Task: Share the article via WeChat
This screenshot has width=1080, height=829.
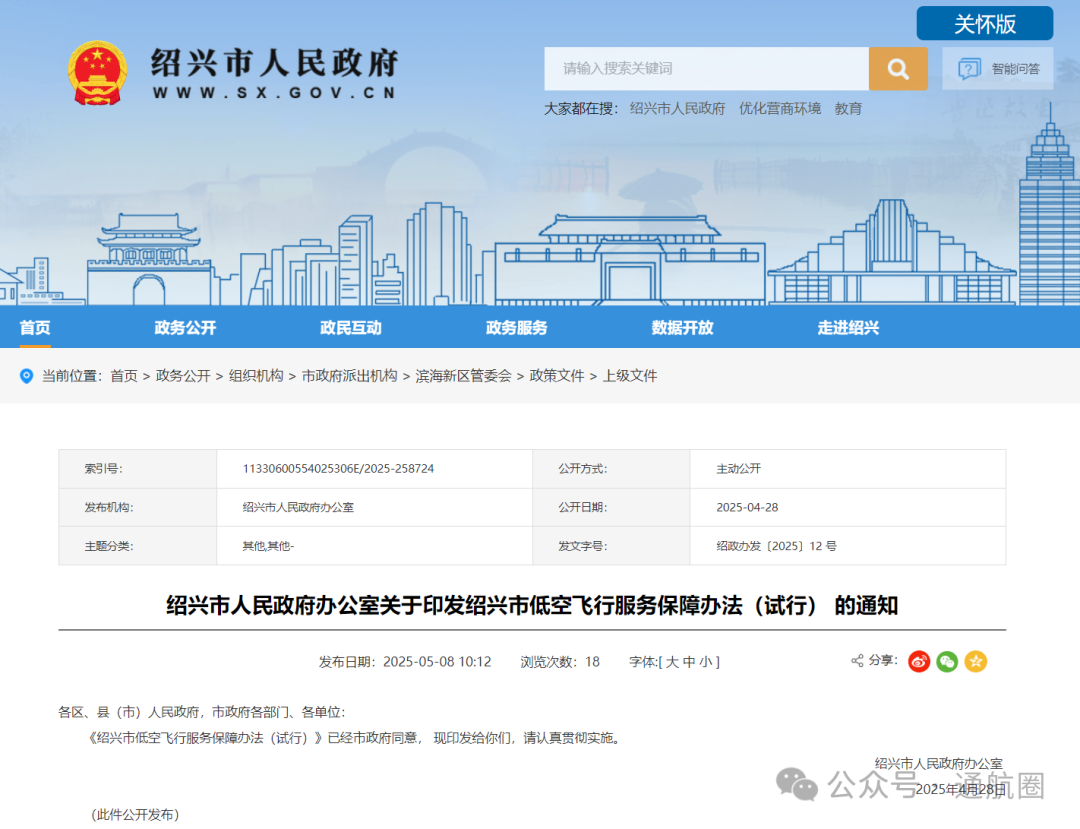Action: [946, 661]
